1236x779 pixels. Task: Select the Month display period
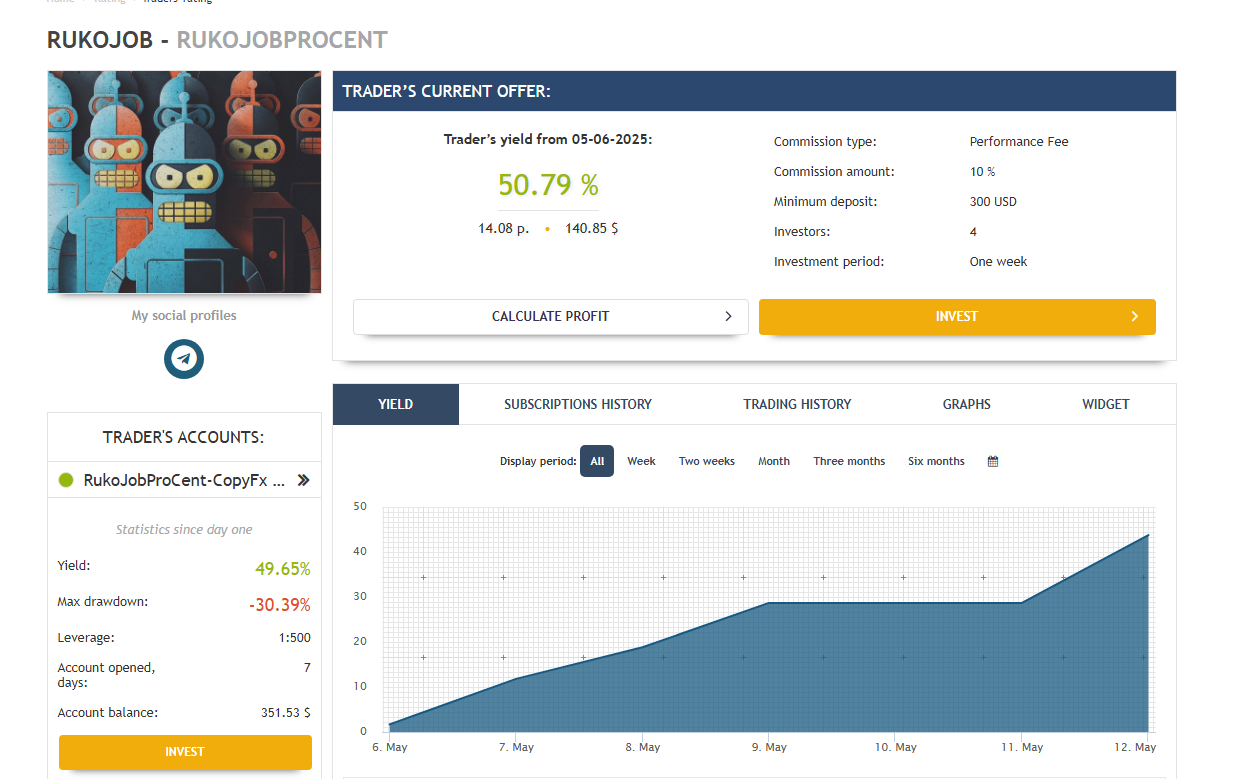click(x=774, y=461)
